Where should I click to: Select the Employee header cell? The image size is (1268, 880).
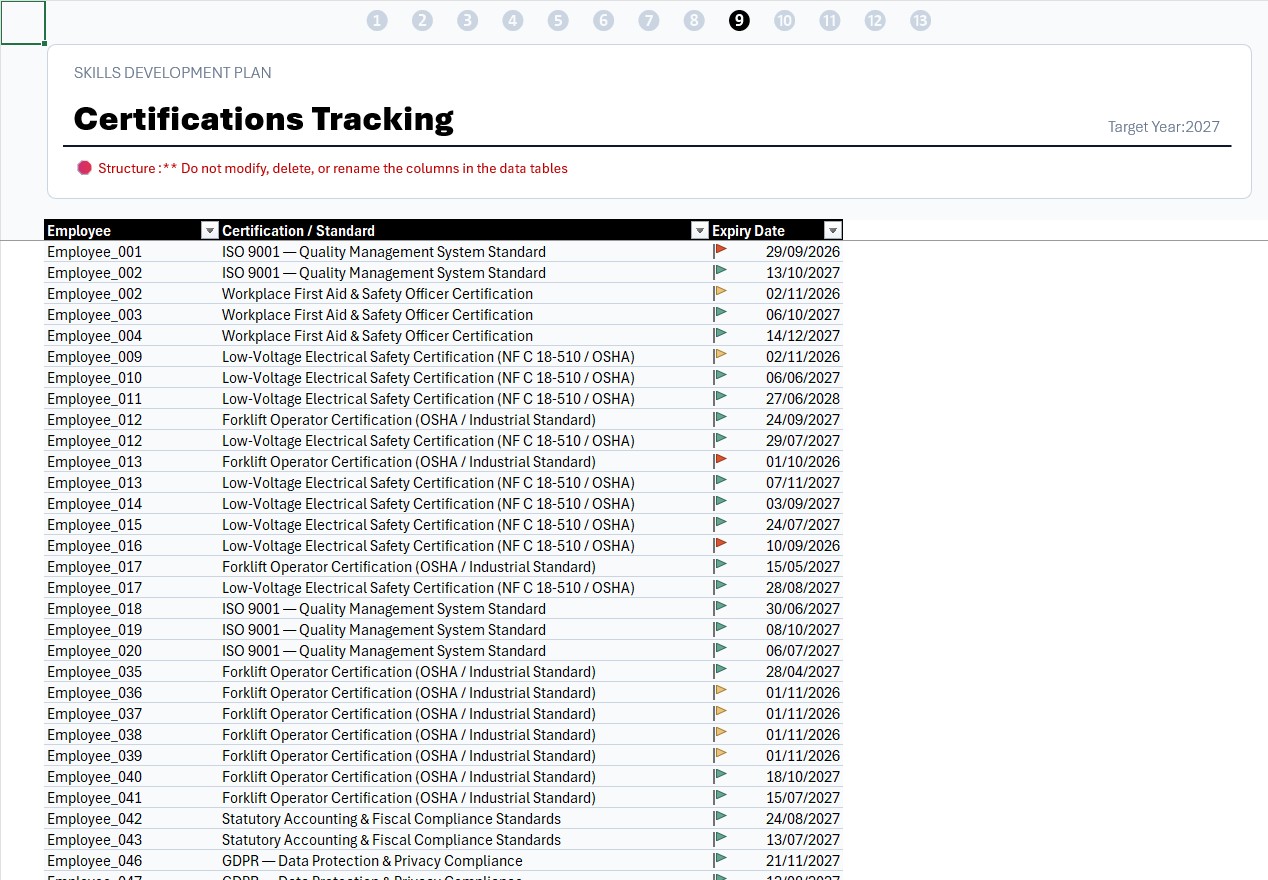click(x=132, y=231)
